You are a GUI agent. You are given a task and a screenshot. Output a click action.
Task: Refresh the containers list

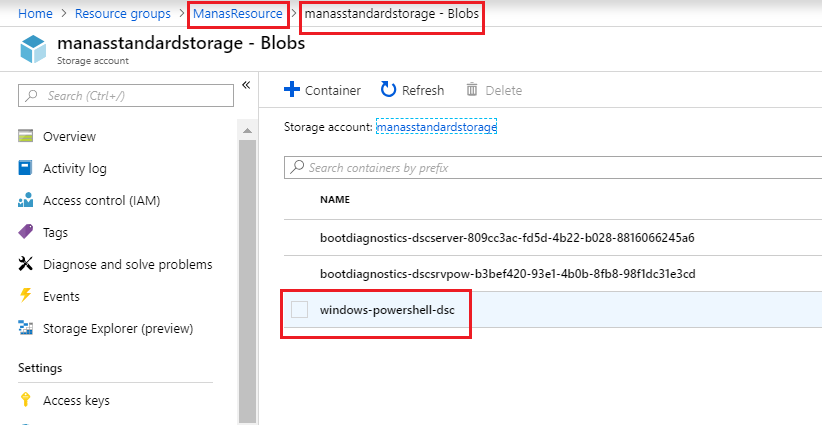tap(412, 90)
